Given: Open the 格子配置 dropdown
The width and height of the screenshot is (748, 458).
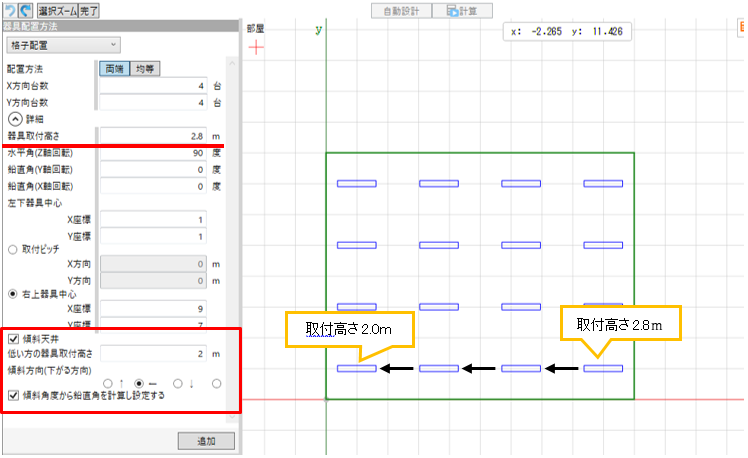Looking at the screenshot, I should (63, 44).
